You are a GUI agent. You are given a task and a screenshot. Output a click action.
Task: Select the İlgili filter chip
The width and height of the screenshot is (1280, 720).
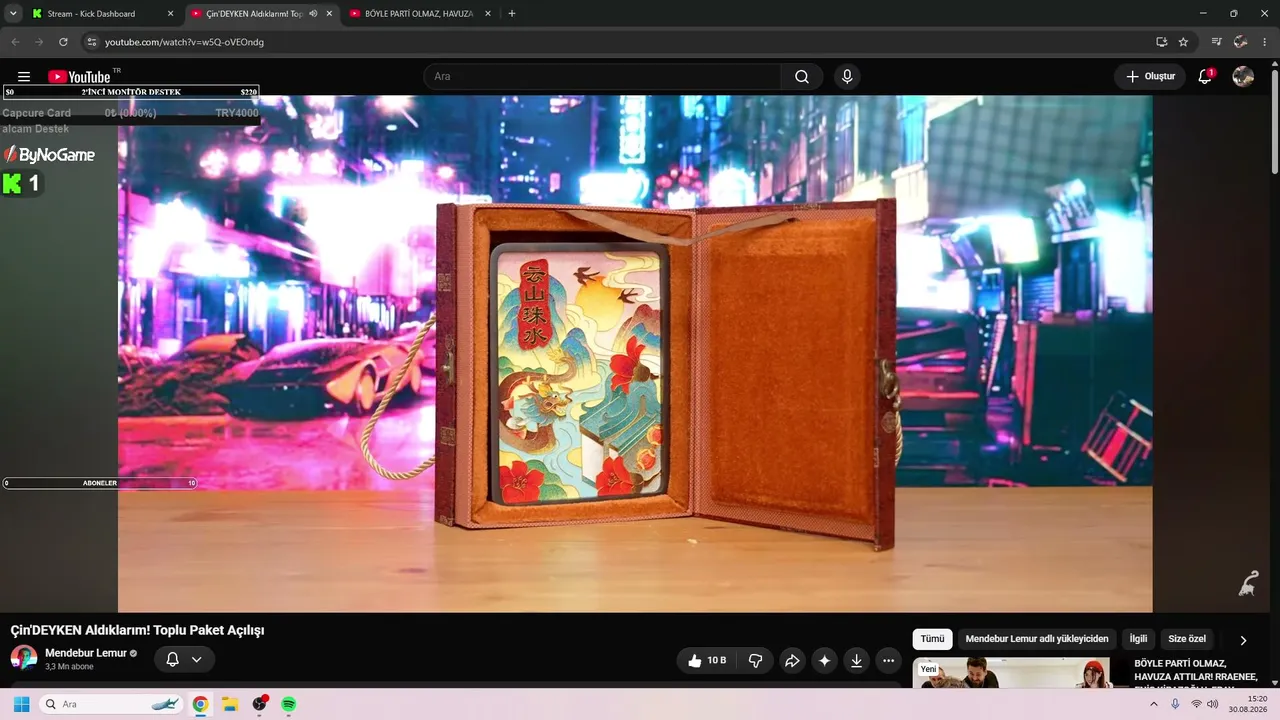[1138, 639]
